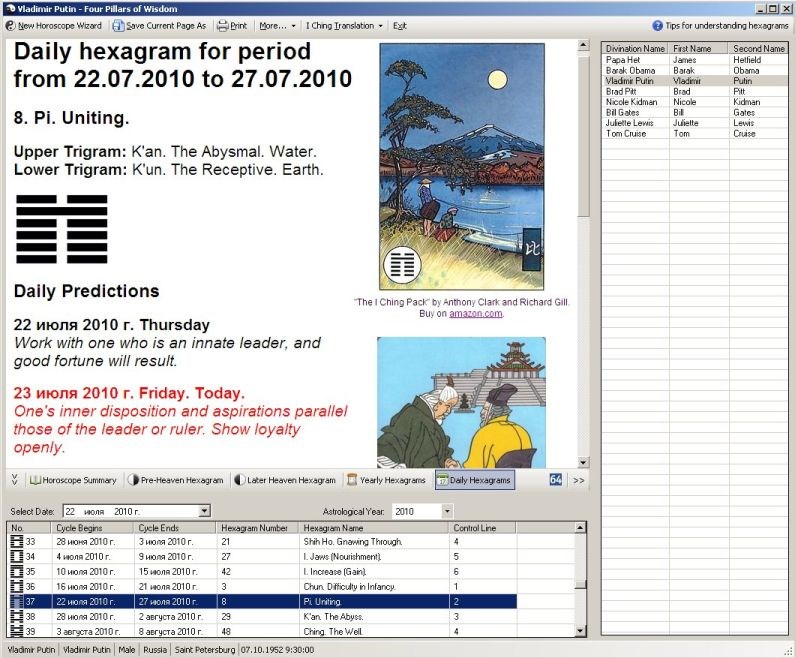Click the application icon in title bar
This screenshot has width=796, height=658.
coord(10,9)
